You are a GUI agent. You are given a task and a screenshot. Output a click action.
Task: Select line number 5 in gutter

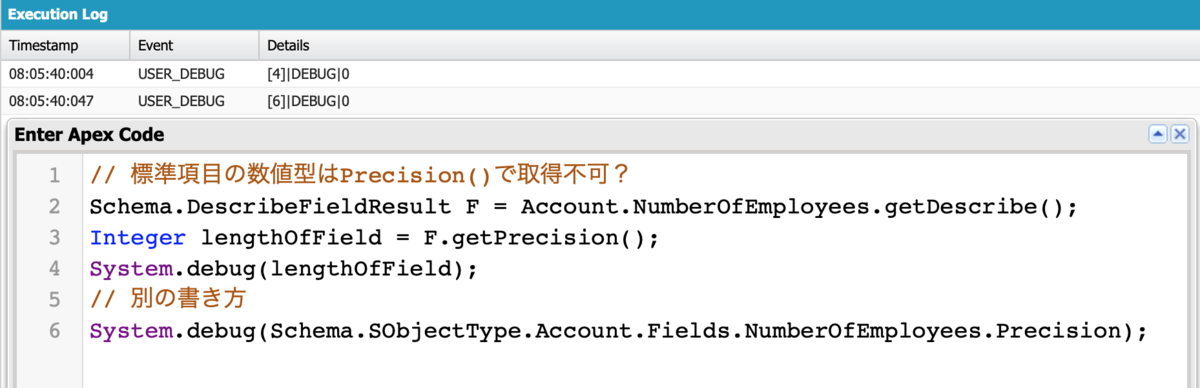tap(54, 301)
